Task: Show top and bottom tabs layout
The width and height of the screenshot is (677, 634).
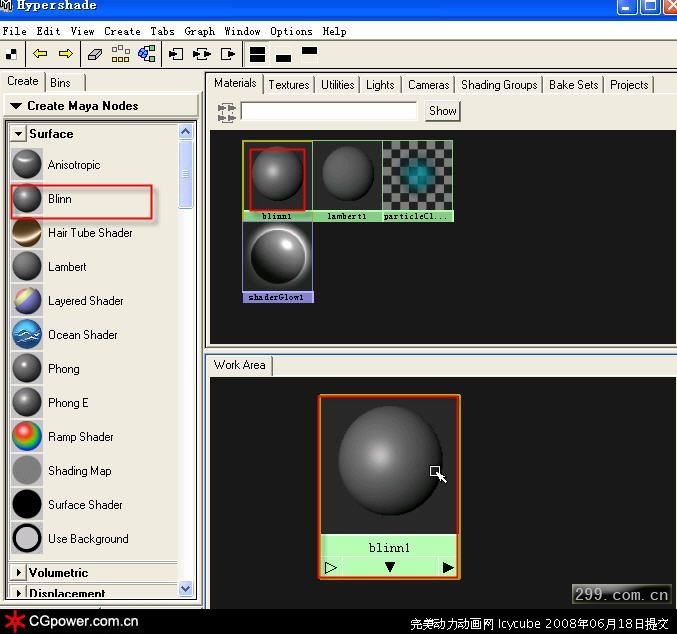Action: [x=258, y=53]
